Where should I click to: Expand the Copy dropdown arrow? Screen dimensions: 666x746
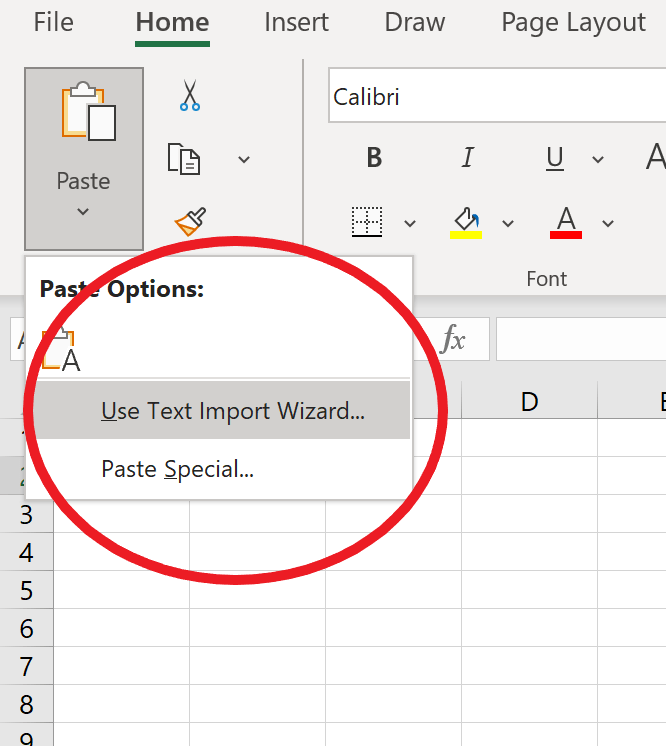click(243, 159)
